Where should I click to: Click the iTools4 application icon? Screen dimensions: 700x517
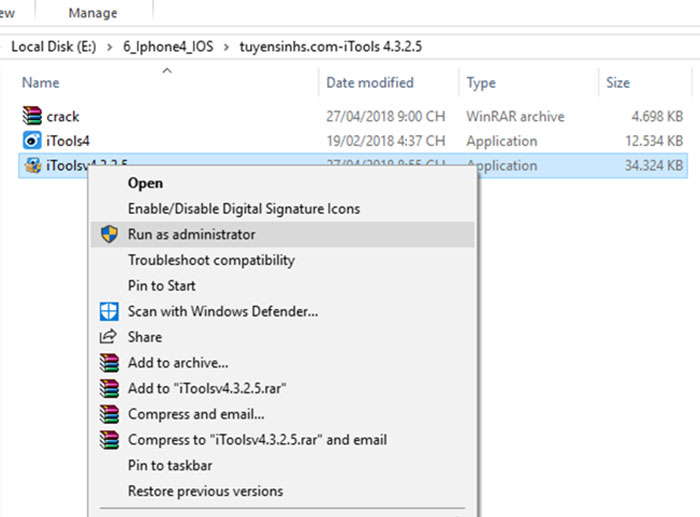click(x=32, y=141)
